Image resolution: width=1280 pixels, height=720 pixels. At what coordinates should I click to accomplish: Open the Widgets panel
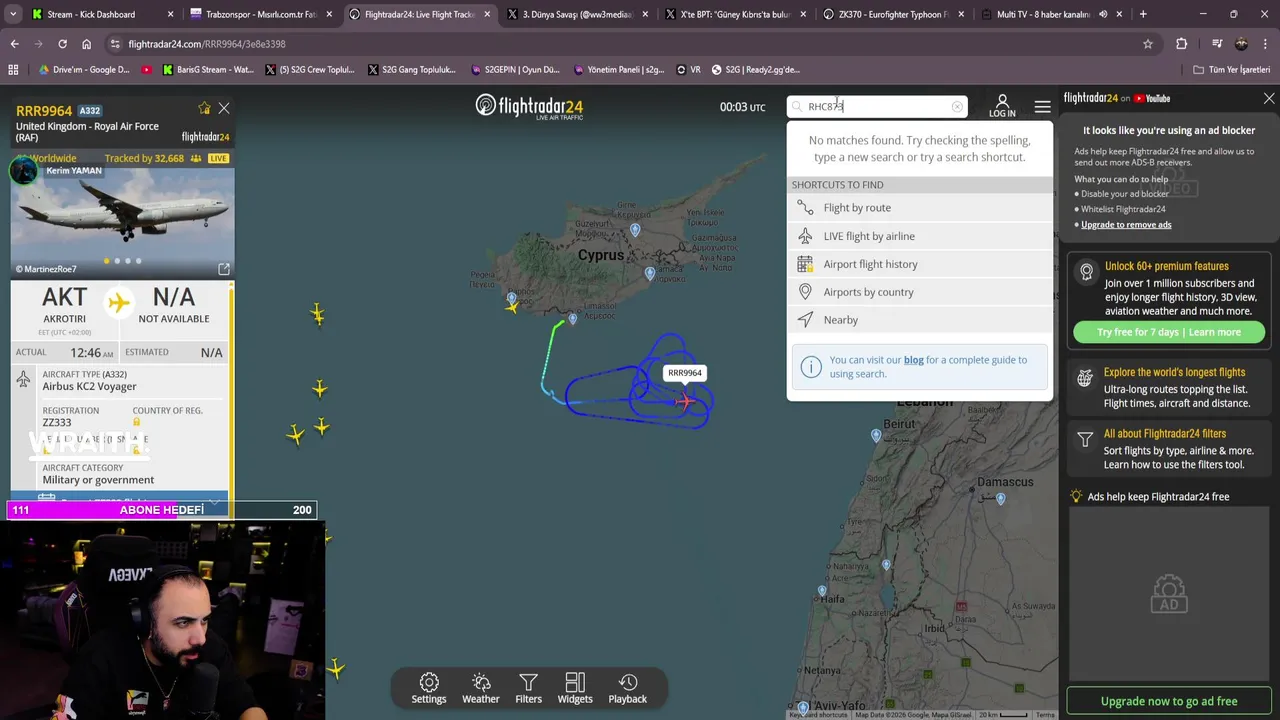575,688
